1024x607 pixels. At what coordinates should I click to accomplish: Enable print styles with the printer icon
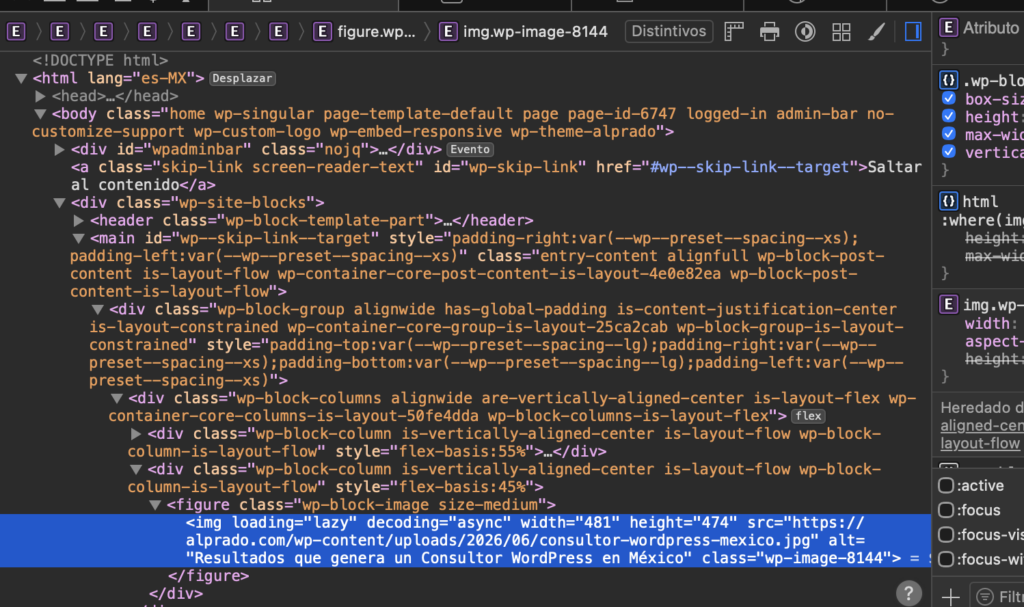tap(769, 31)
